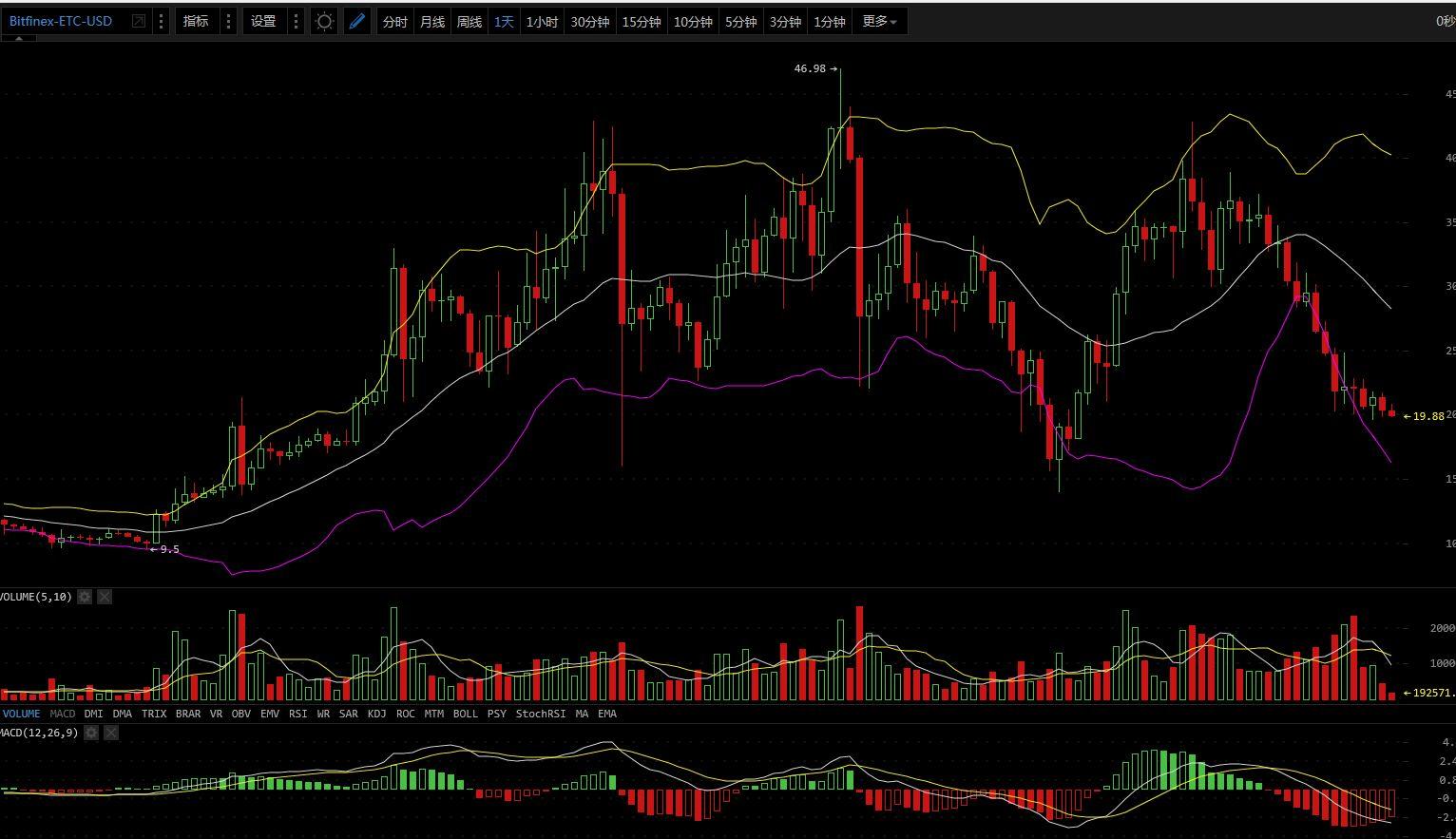Viewport: 1456px width, 839px height.
Task: Click the 9.5 low price label
Action: (169, 549)
